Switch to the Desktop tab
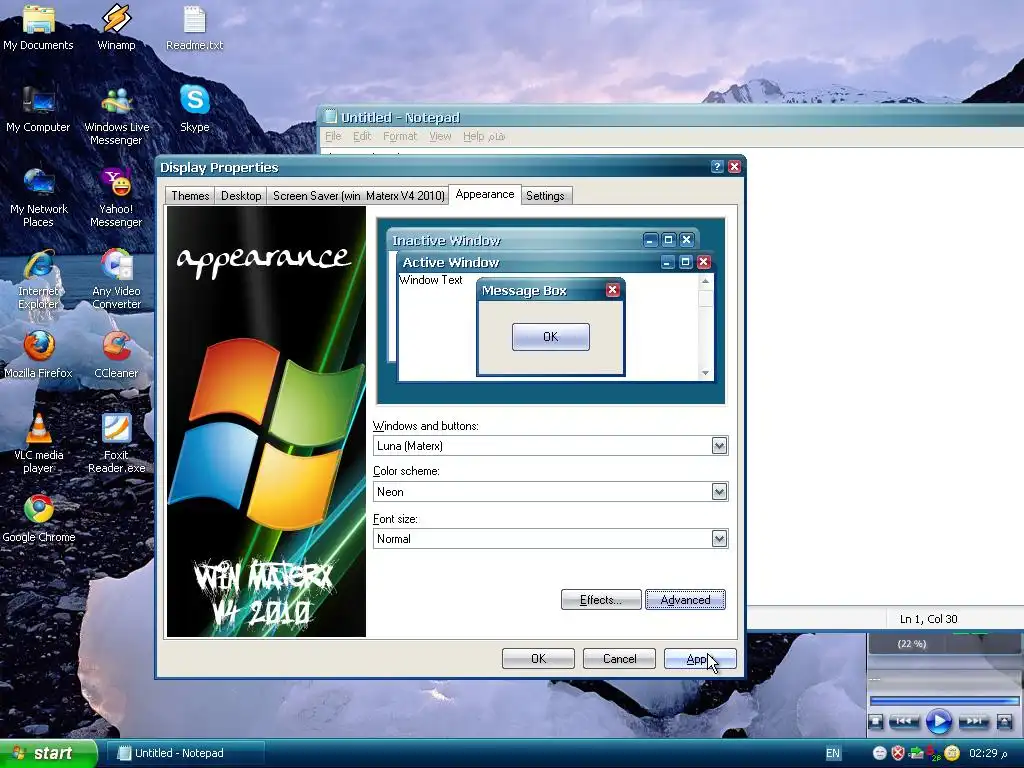The image size is (1024, 768). click(x=241, y=195)
